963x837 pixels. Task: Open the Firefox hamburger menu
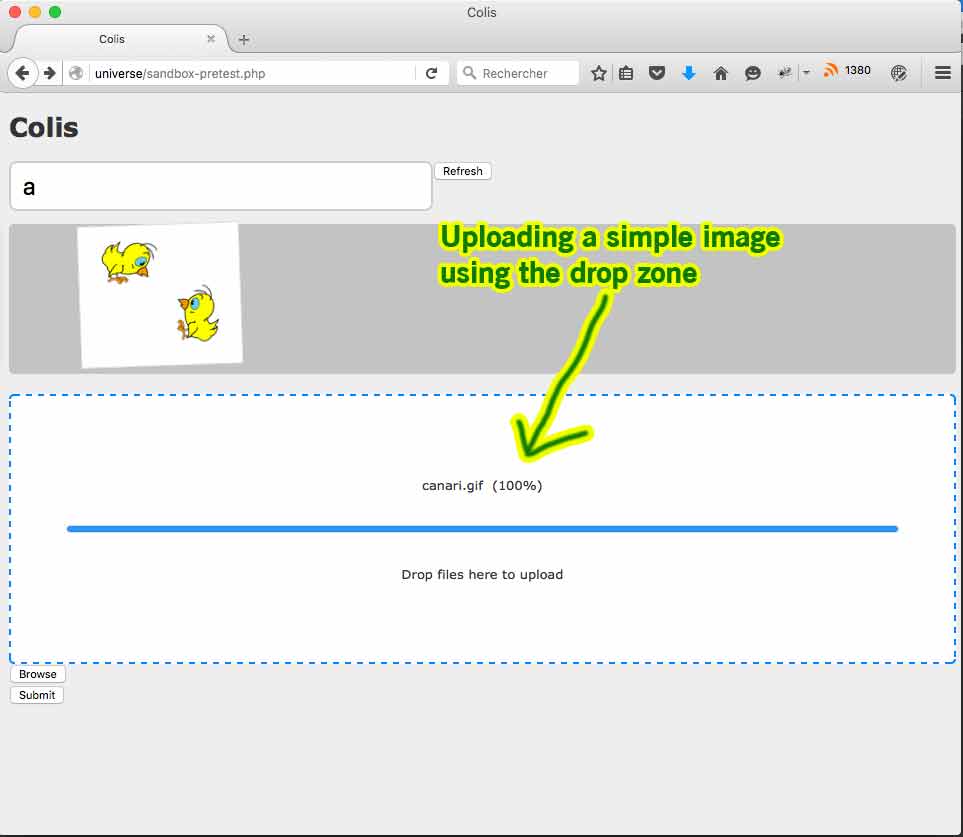tap(942, 73)
